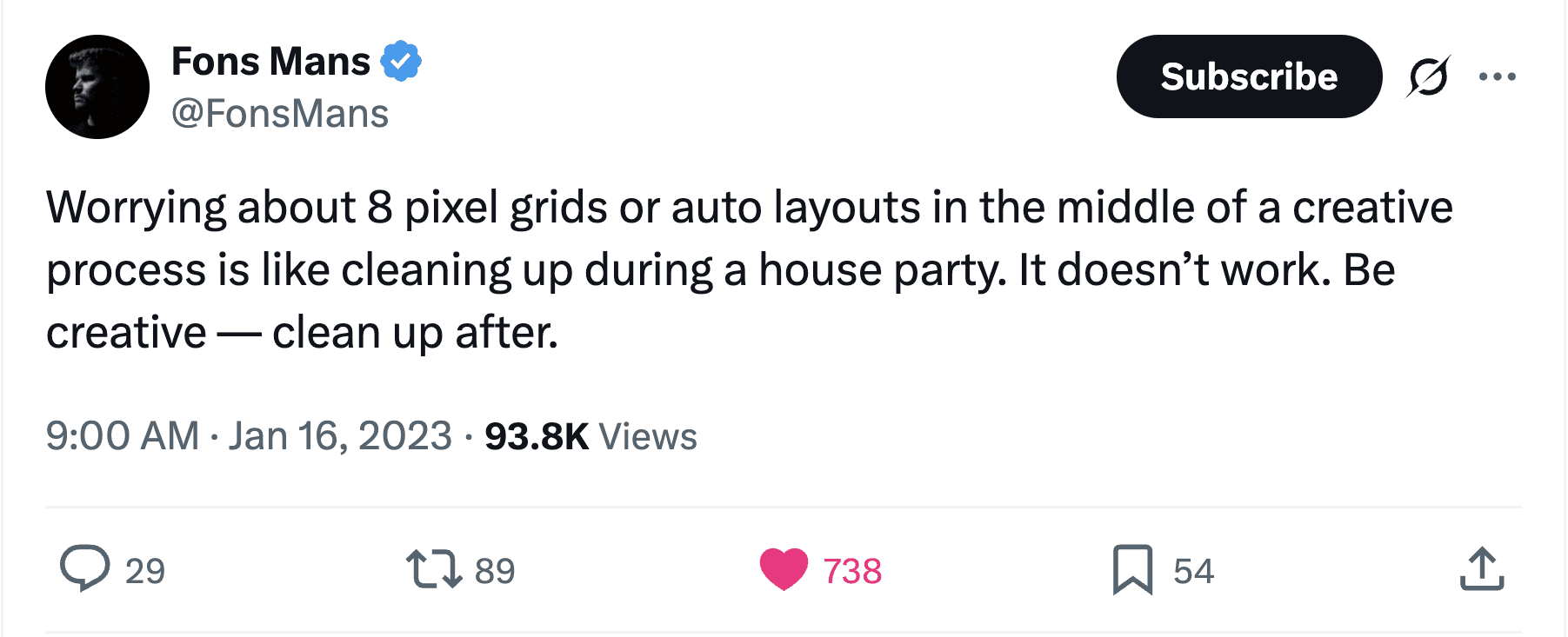The image size is (1568, 637).
Task: Open the Fons Mans profile avatar
Action: click(x=97, y=87)
